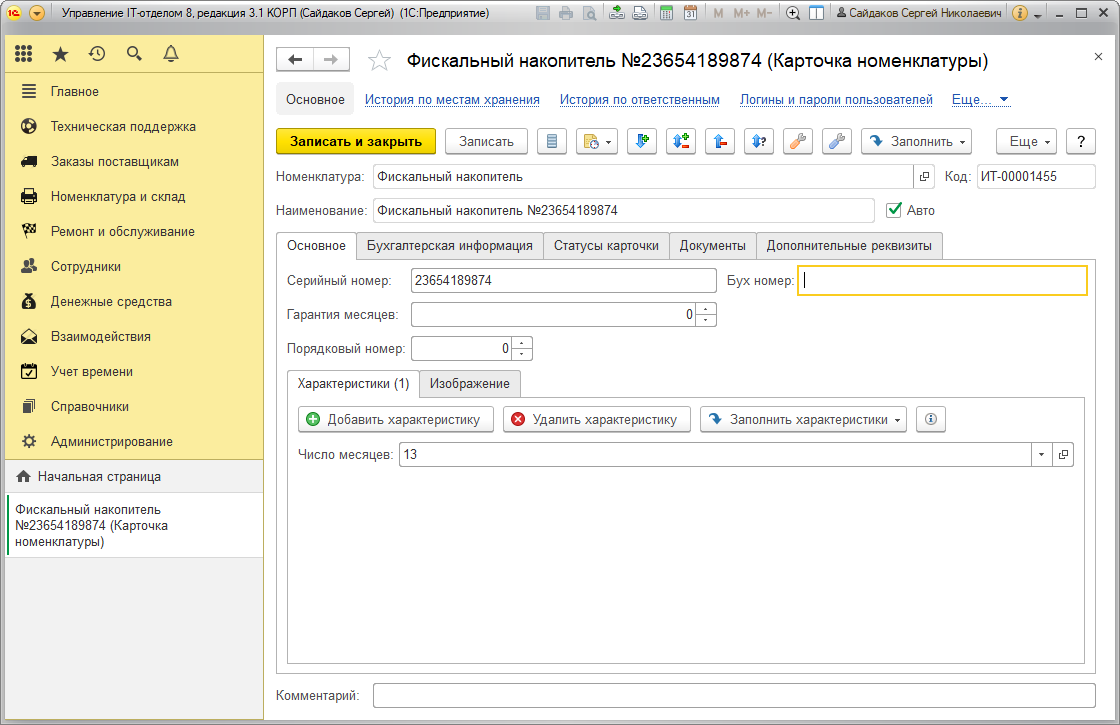Switch to Документы tab
Screen dimensions: 1120x725
tap(712, 246)
